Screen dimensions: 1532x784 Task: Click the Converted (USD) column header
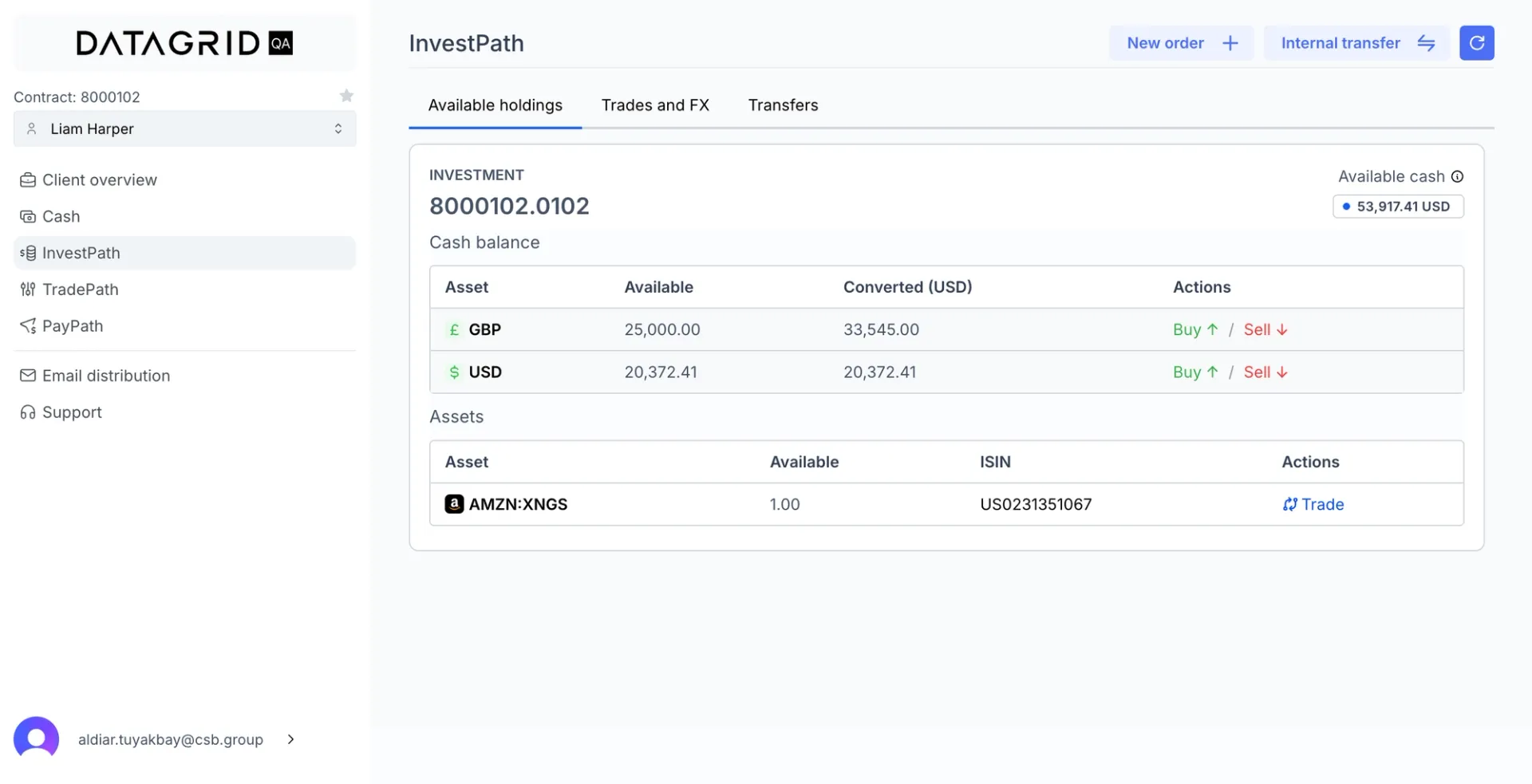907,287
